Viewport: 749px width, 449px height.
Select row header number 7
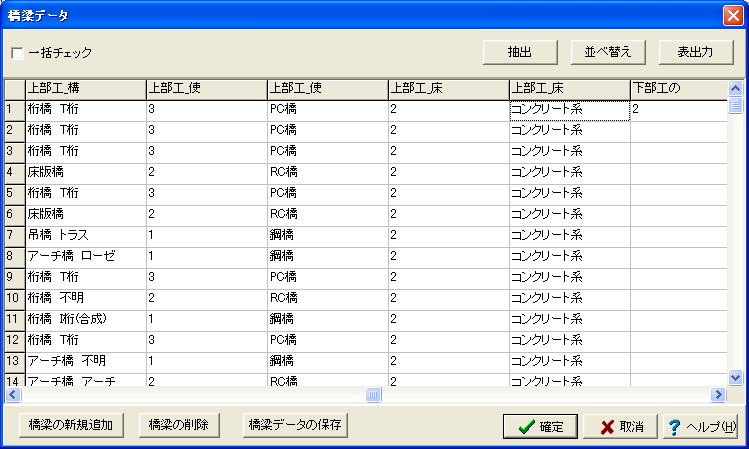click(x=15, y=236)
